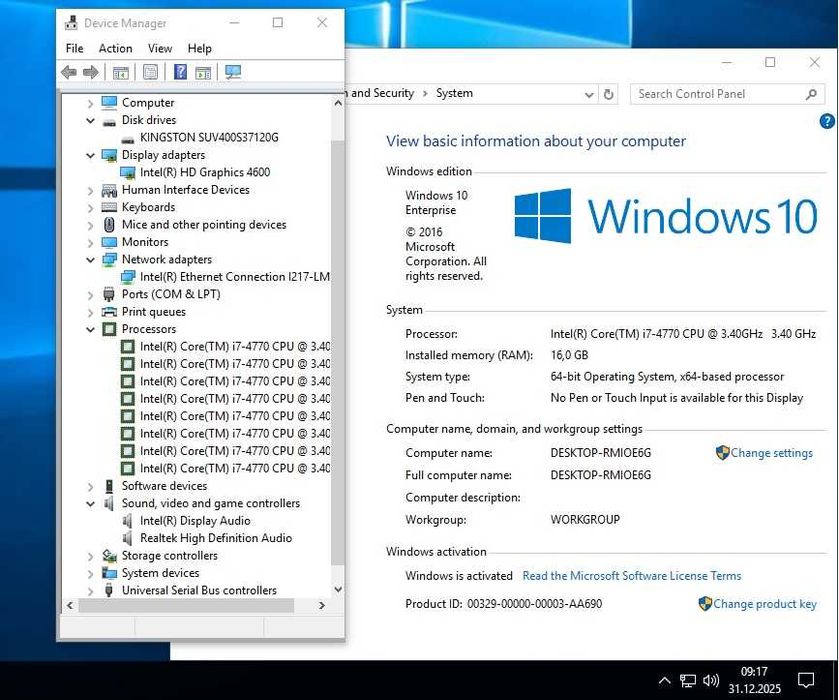Collapse the Disk drives tree node
The height and width of the screenshot is (700, 839).
click(90, 120)
